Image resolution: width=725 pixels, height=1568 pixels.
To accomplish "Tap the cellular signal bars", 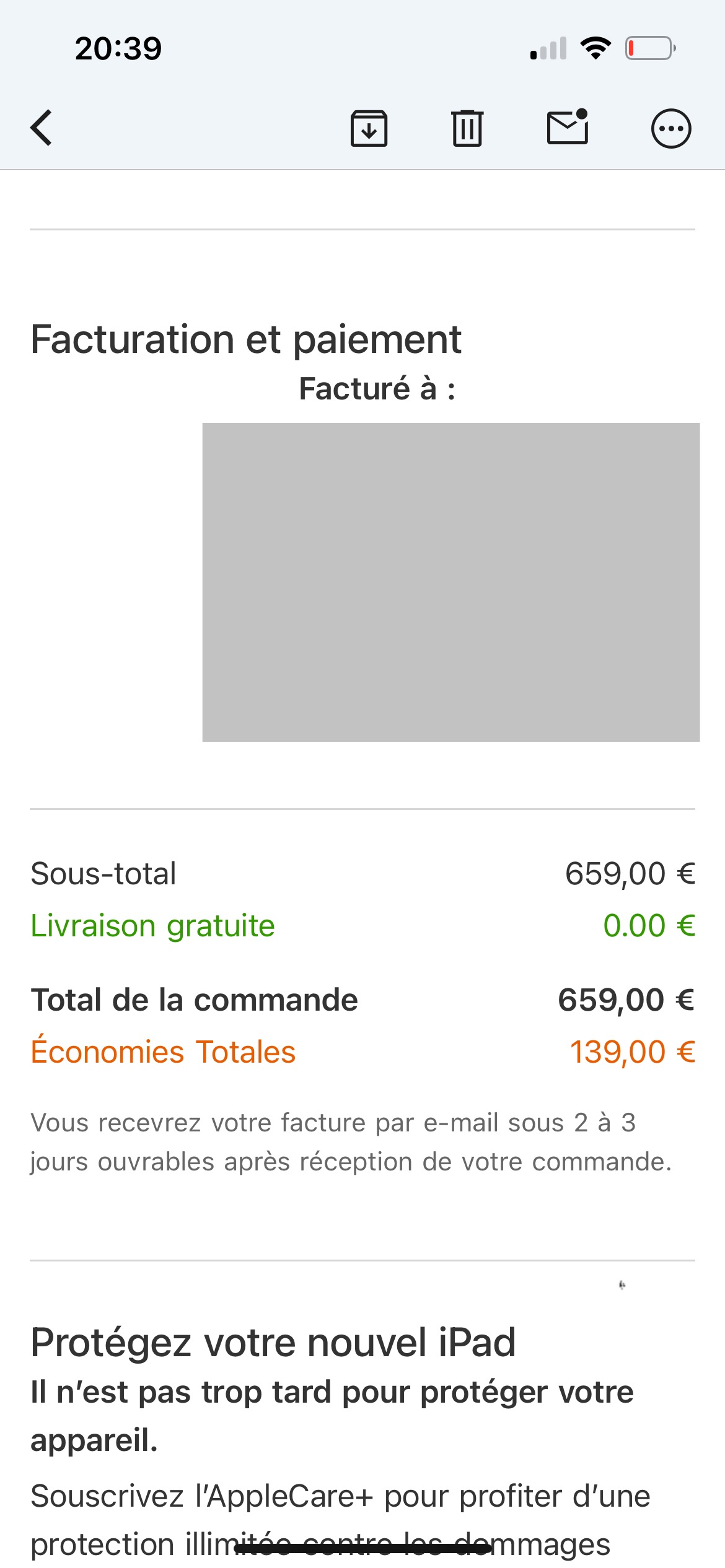I will point(548,49).
